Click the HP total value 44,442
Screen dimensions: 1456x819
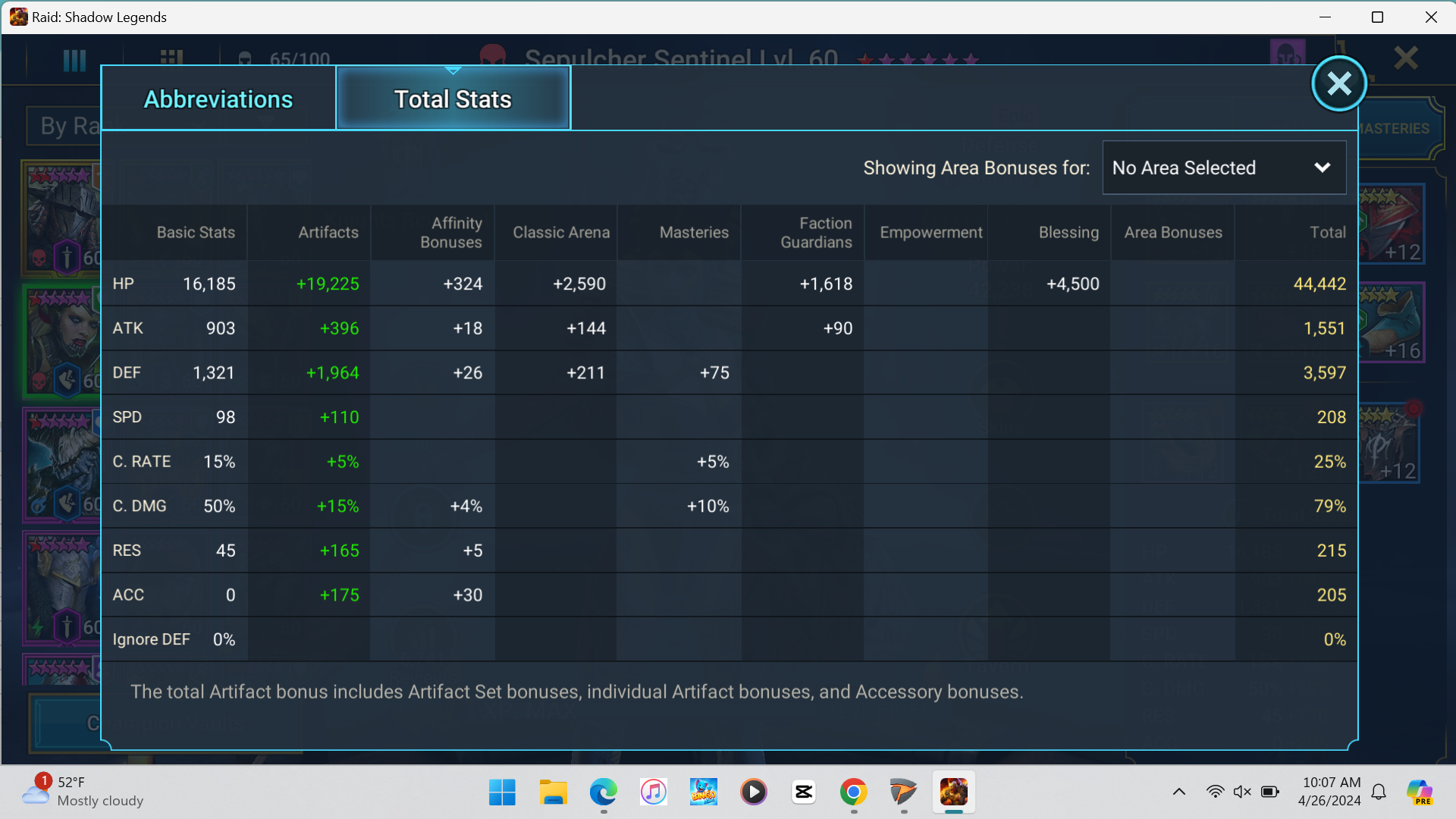point(1319,284)
